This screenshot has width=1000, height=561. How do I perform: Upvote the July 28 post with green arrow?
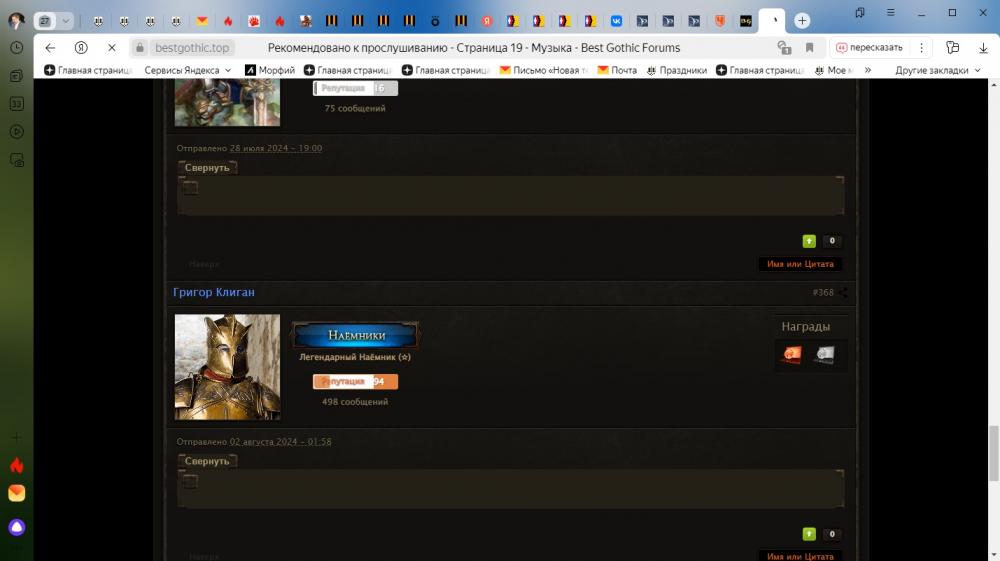[x=809, y=241]
